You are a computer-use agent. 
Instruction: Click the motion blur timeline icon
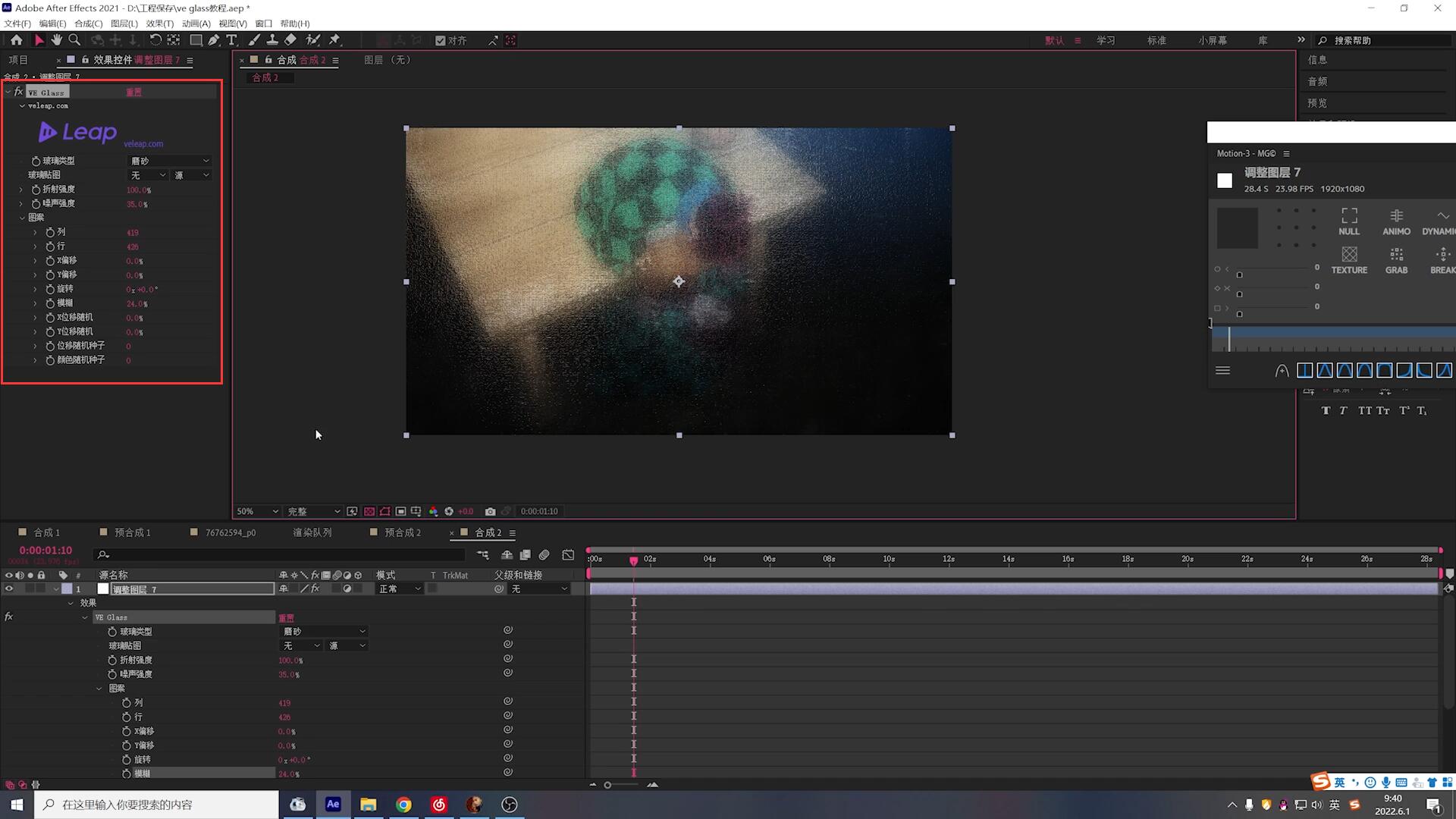pos(544,555)
